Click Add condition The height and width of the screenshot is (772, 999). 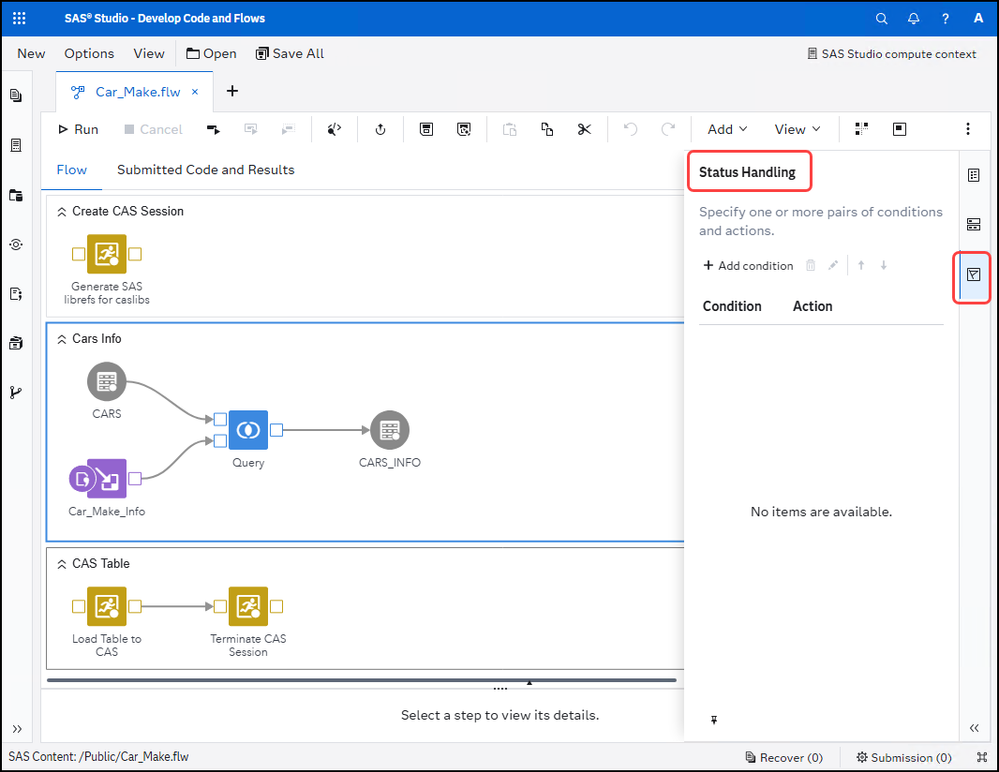(748, 266)
